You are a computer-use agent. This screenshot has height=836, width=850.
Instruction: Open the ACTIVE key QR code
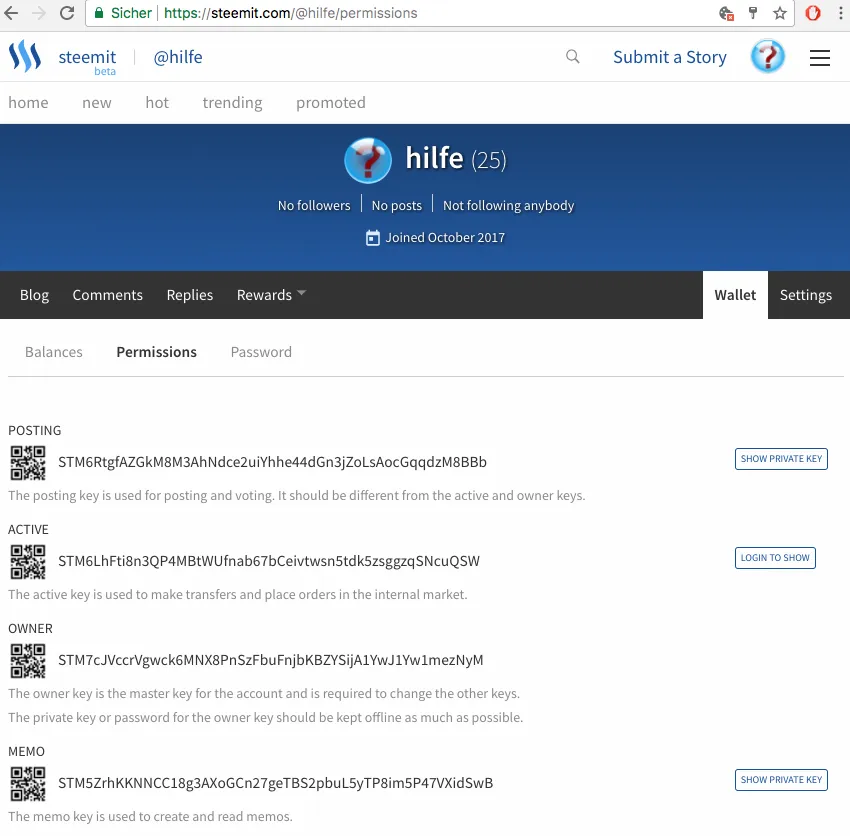[x=28, y=562]
